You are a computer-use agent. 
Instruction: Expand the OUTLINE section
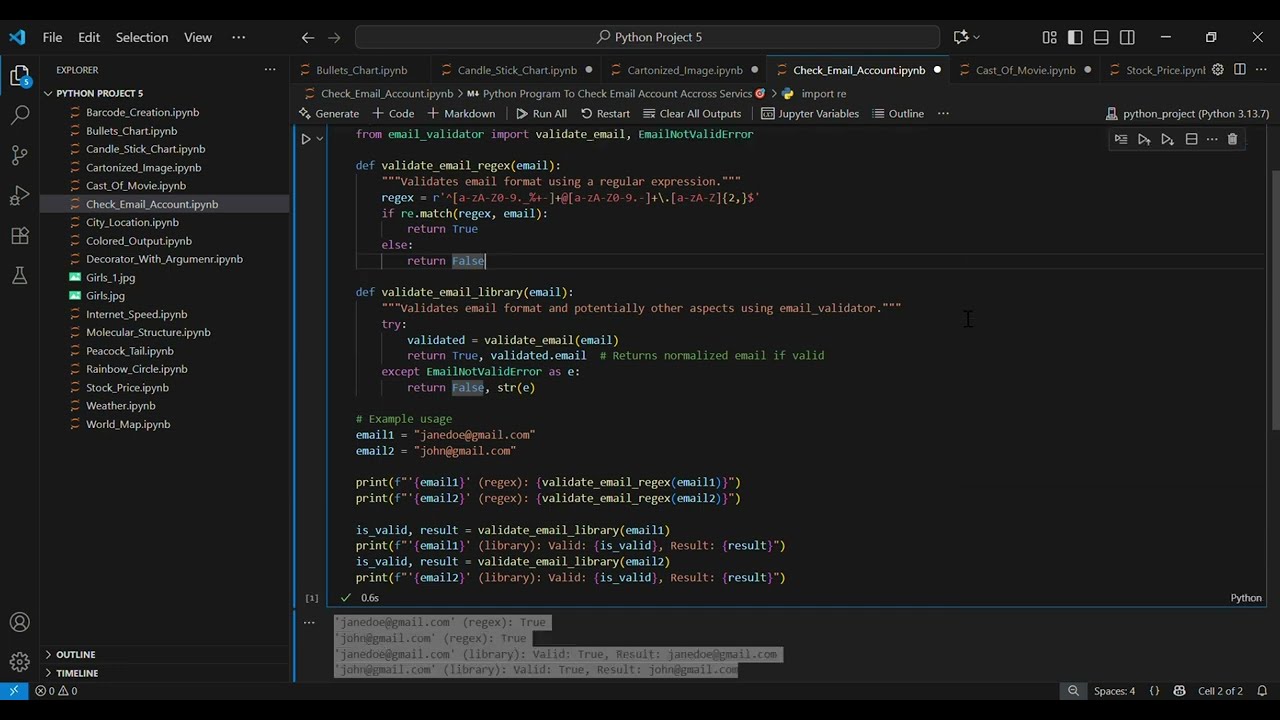click(75, 654)
